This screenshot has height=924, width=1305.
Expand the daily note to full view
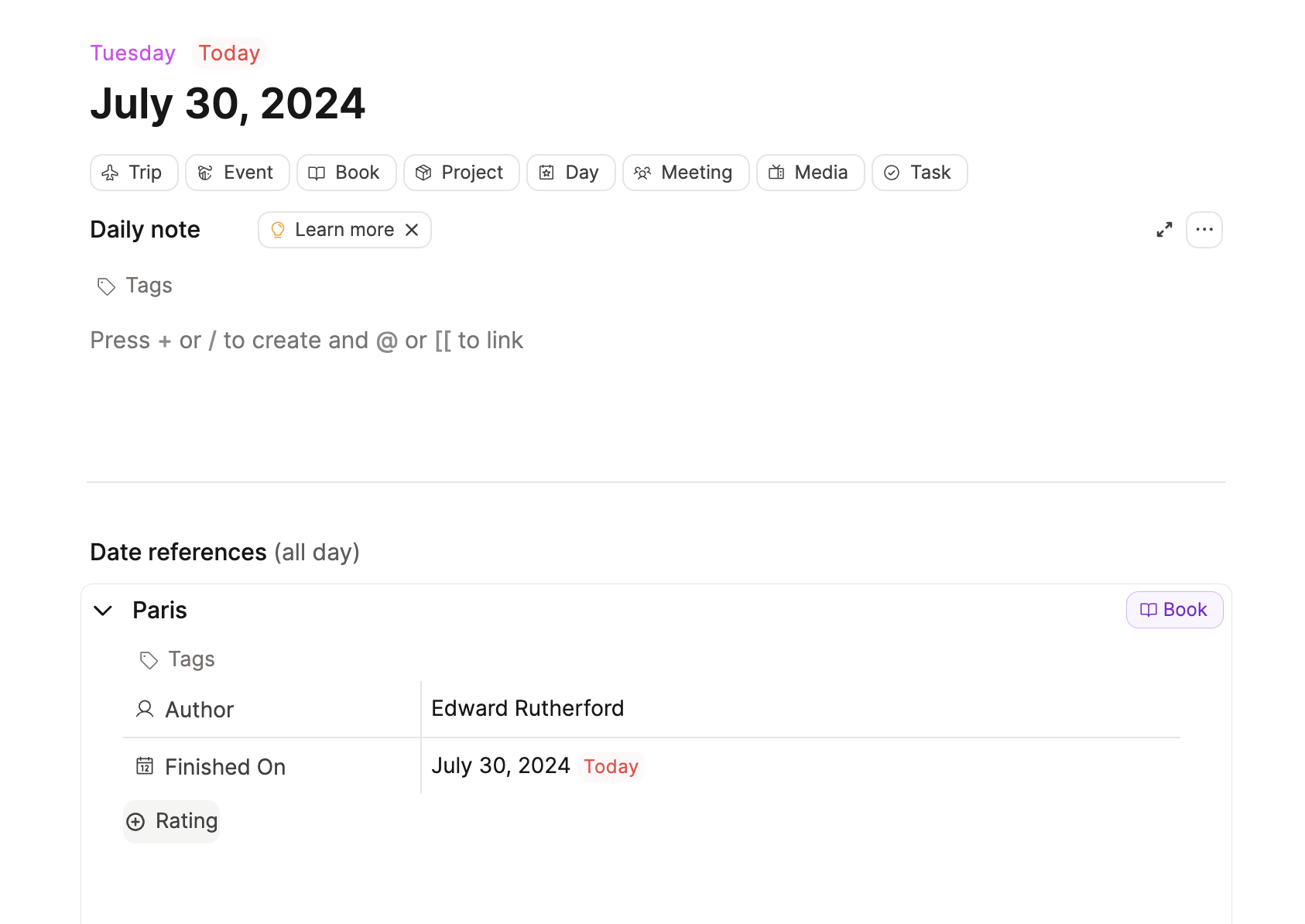tap(1164, 230)
